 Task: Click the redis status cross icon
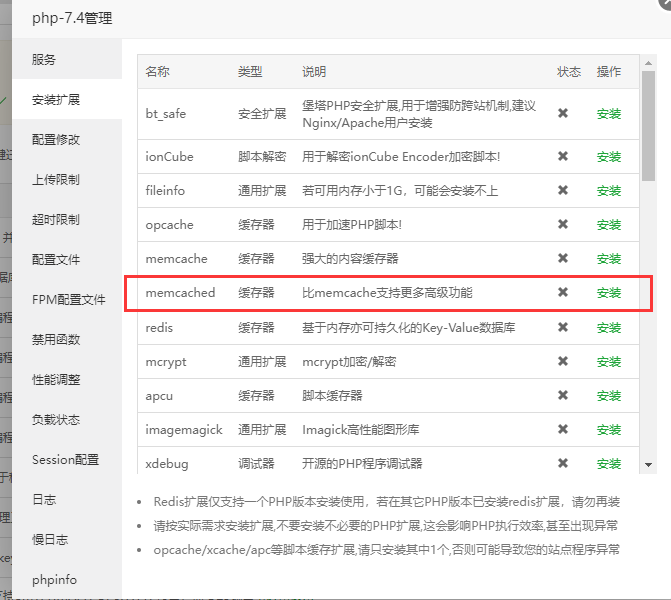[563, 327]
